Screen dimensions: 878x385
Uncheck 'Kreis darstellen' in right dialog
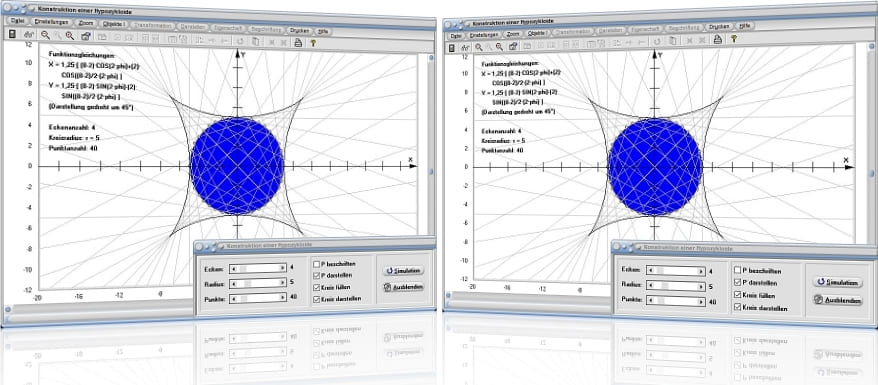737,307
